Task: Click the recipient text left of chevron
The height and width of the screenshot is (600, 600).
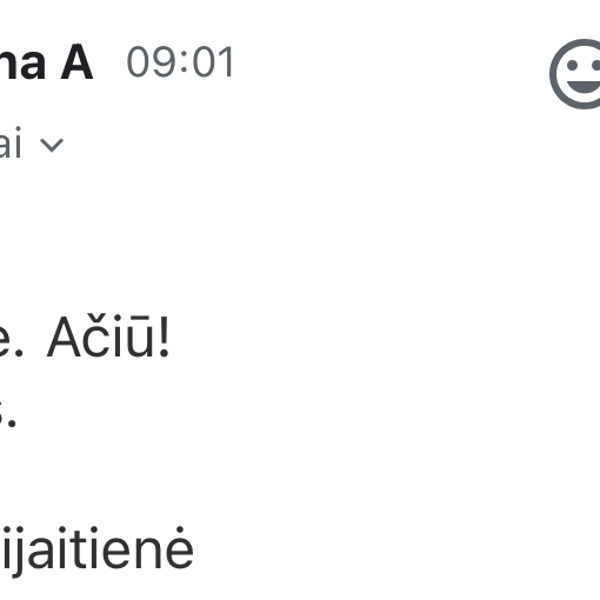Action: pyautogui.click(x=10, y=145)
